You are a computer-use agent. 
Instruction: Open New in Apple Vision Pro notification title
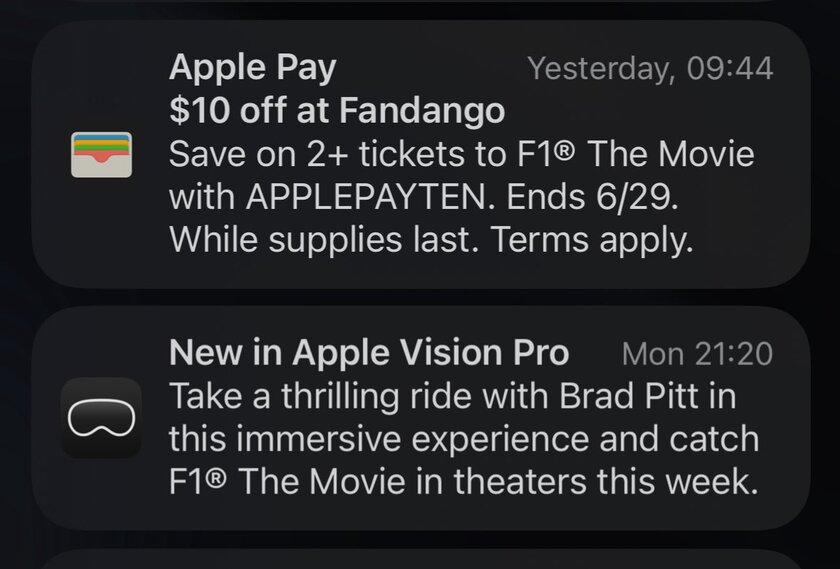(x=369, y=353)
